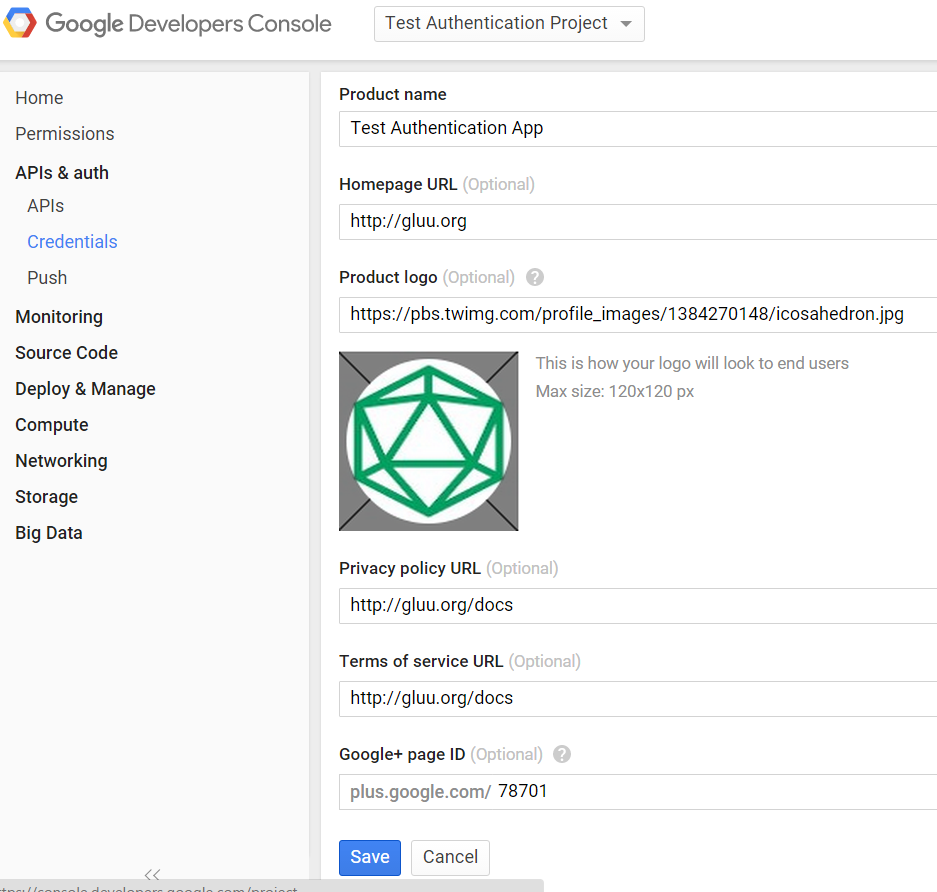Click the Google+ page ID help icon

(562, 755)
